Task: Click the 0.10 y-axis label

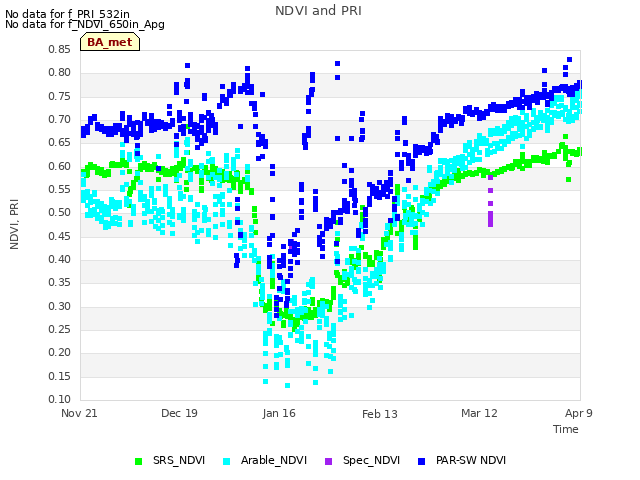Action: [x=60, y=399]
